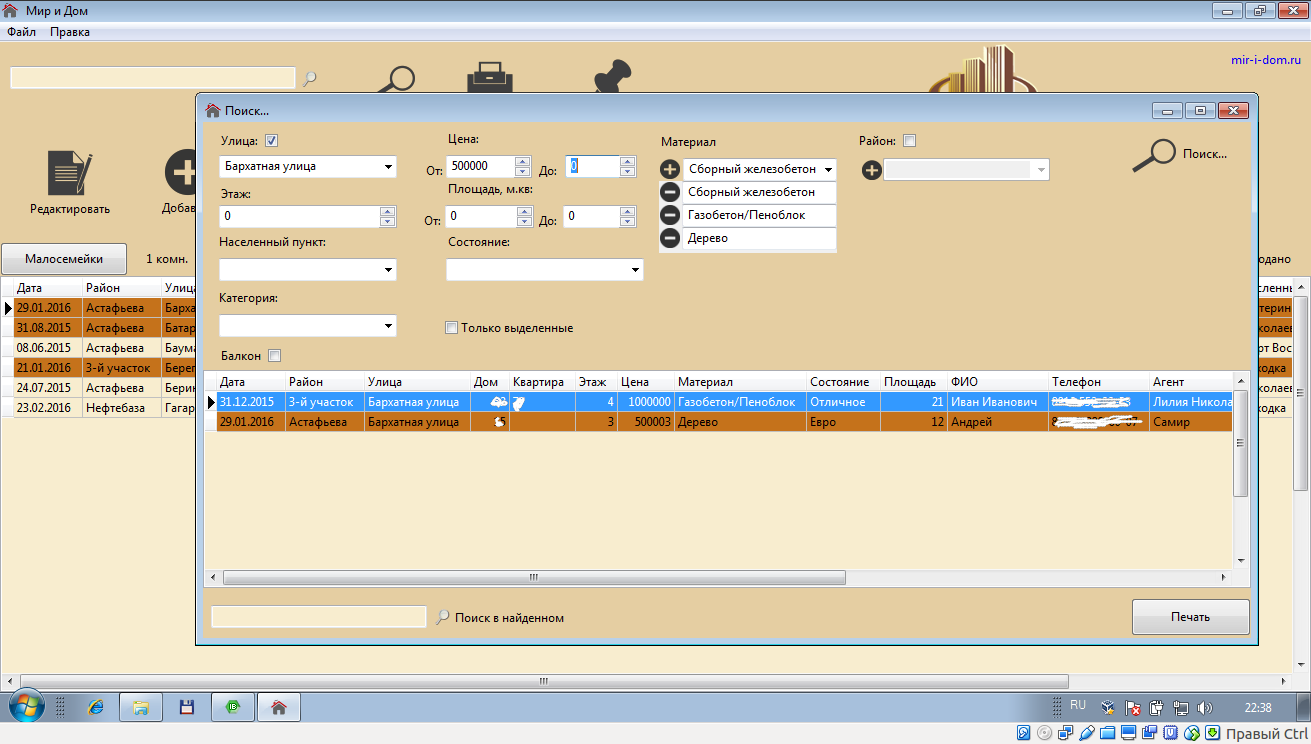
Task: Open the mir-i-dom.ru link
Action: click(1267, 60)
